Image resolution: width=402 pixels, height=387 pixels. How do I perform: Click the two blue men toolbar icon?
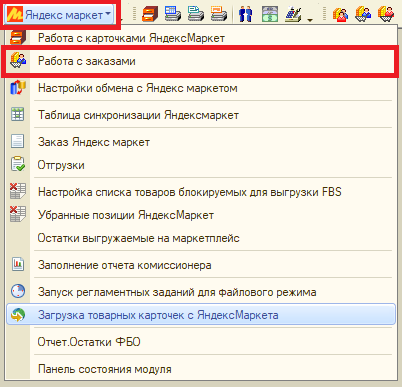coord(246,14)
